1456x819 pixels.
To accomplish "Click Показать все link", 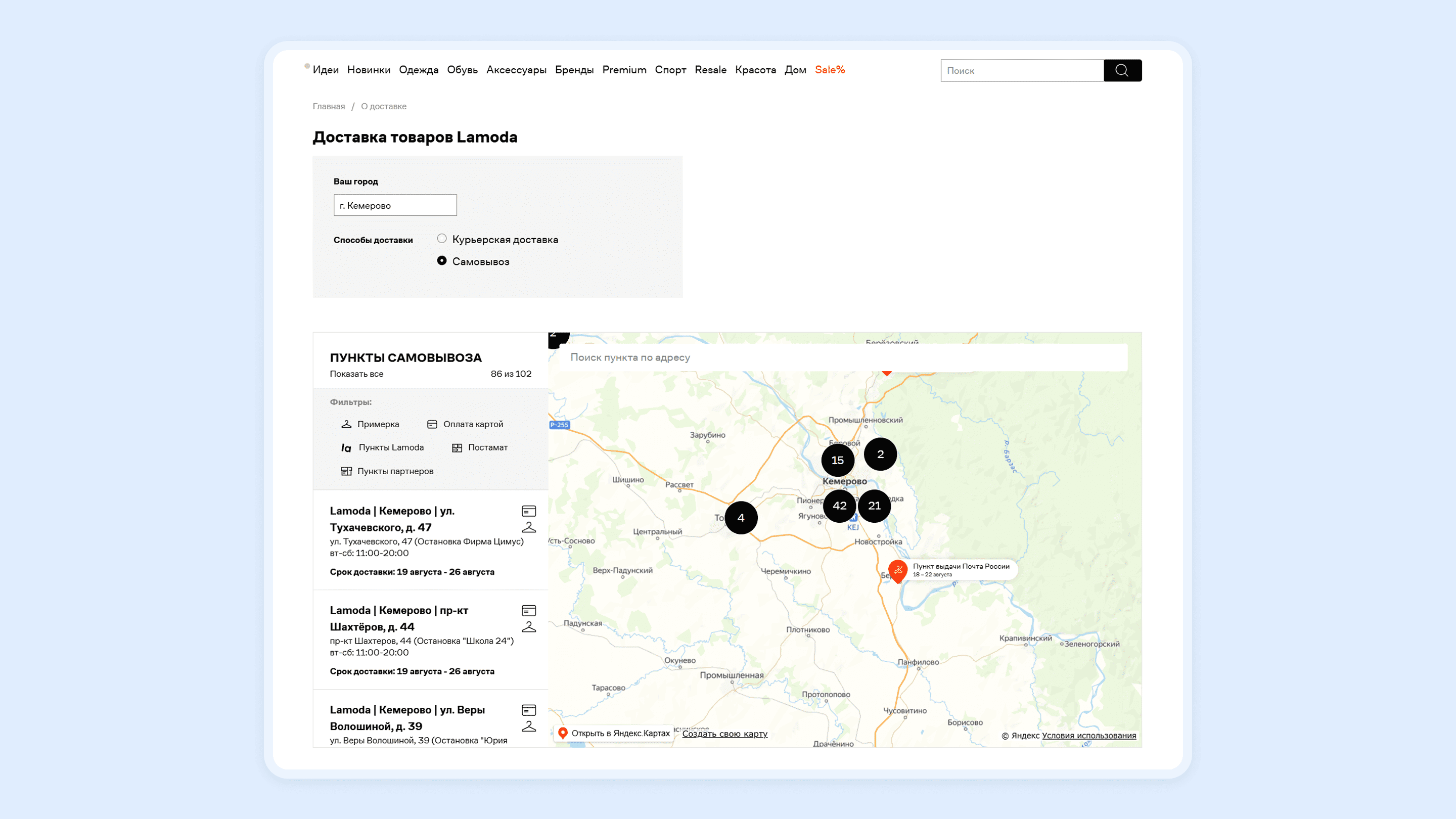I will (x=356, y=374).
